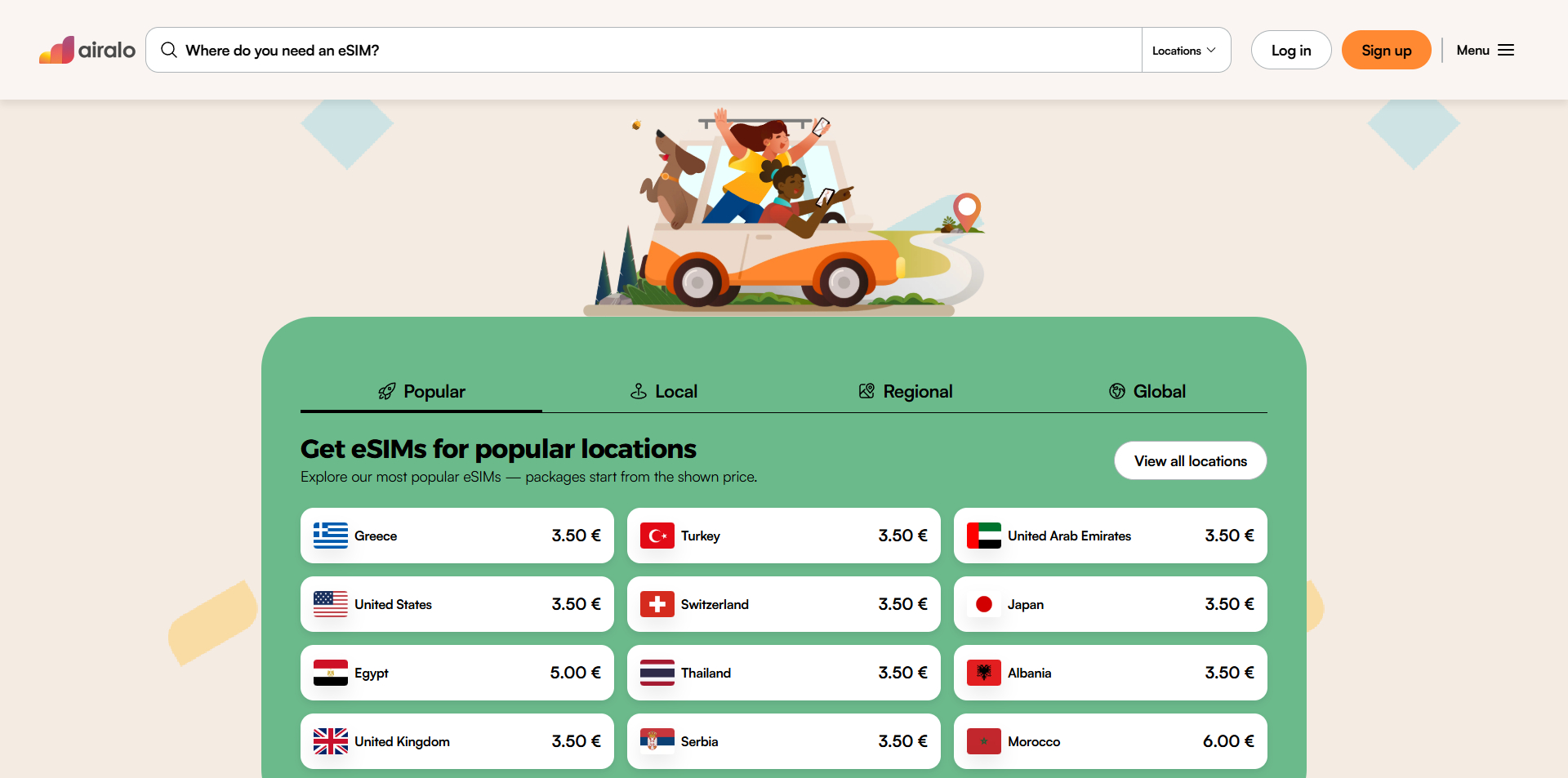Select the Popular tab
The image size is (1568, 778).
click(x=421, y=391)
